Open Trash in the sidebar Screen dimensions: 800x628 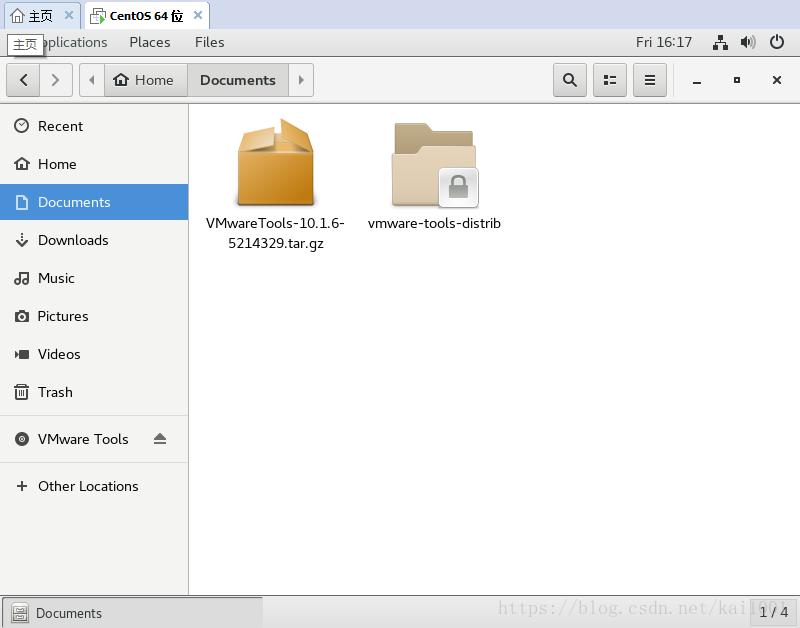(94, 392)
